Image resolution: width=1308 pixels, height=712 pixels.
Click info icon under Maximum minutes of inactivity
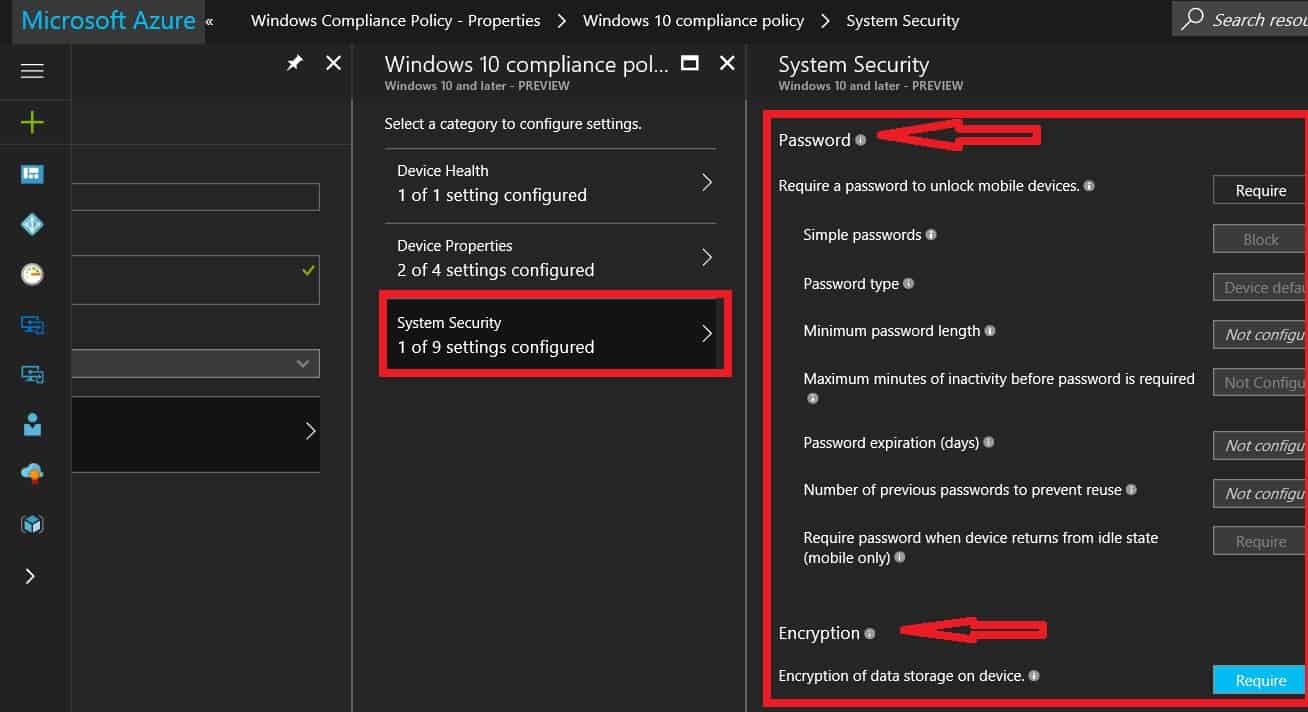click(x=813, y=398)
